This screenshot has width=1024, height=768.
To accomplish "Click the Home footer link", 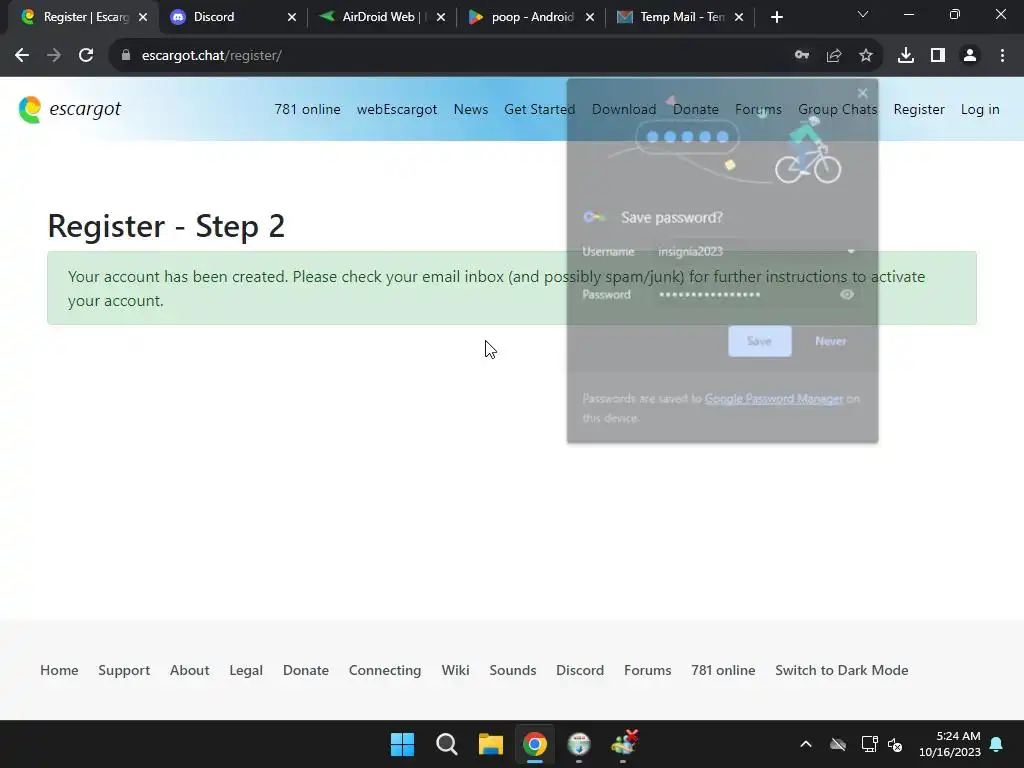I will click(59, 670).
